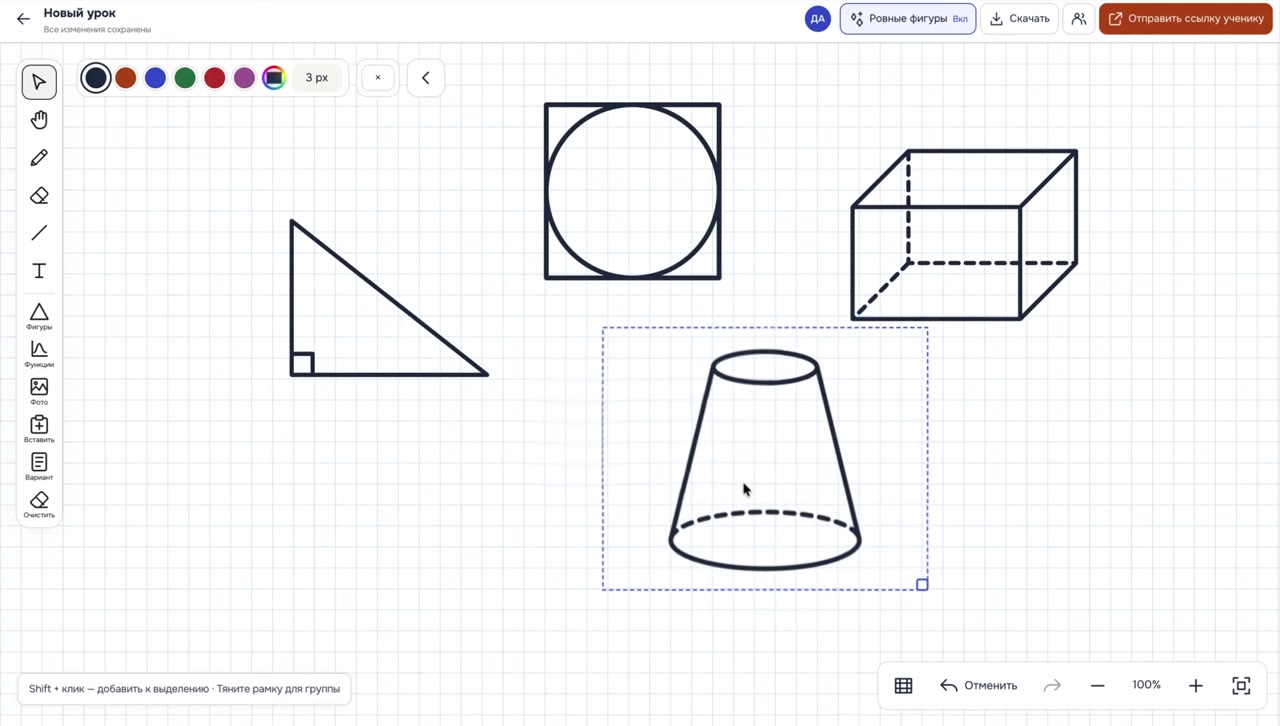Click the Отменить undo button
The image size is (1280, 726).
click(979, 685)
